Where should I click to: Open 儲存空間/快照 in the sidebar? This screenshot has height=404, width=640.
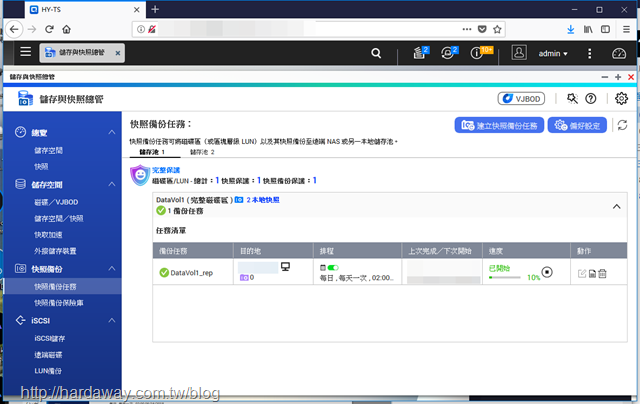pyautogui.click(x=58, y=218)
